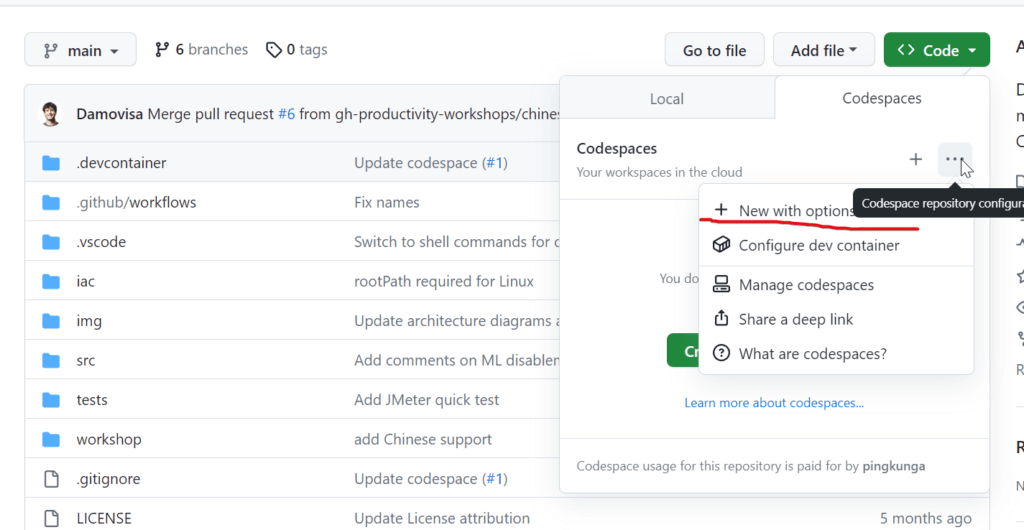The height and width of the screenshot is (530, 1024).
Task: Click the three-dots codespace options icon
Action: pyautogui.click(x=955, y=159)
